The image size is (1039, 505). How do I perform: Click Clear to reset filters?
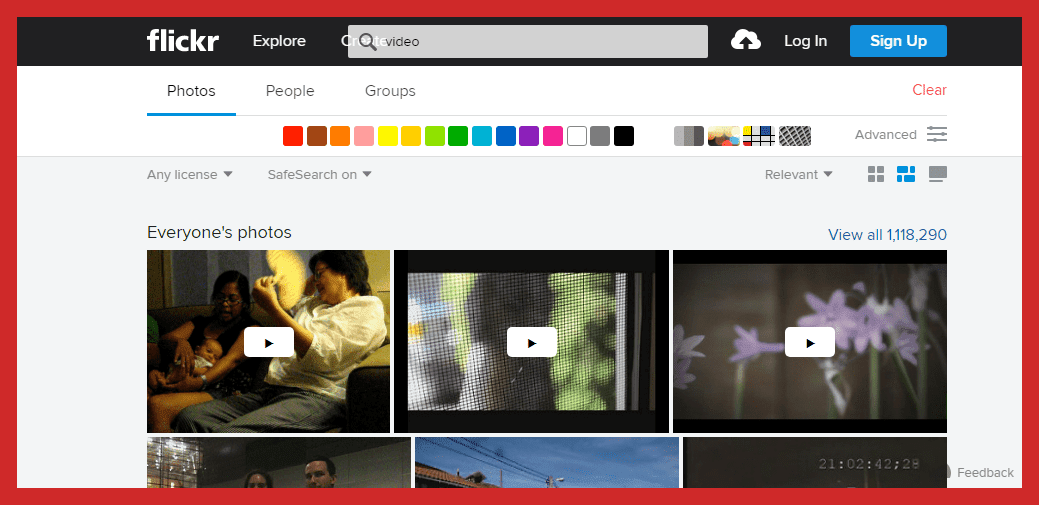929,90
